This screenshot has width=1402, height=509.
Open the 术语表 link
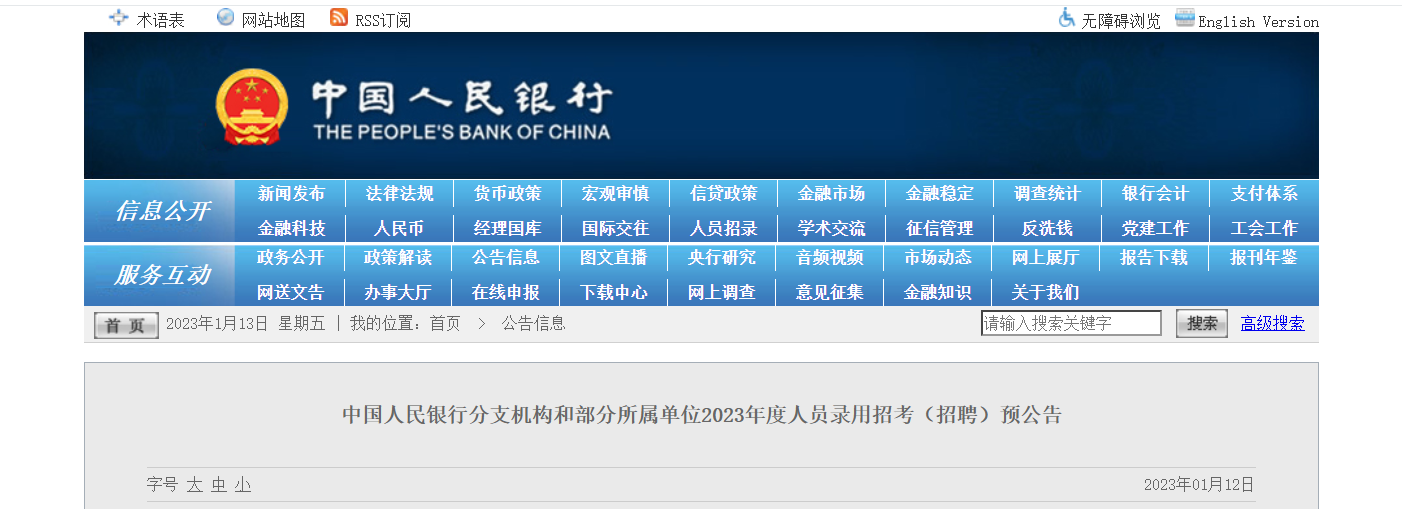click(161, 20)
